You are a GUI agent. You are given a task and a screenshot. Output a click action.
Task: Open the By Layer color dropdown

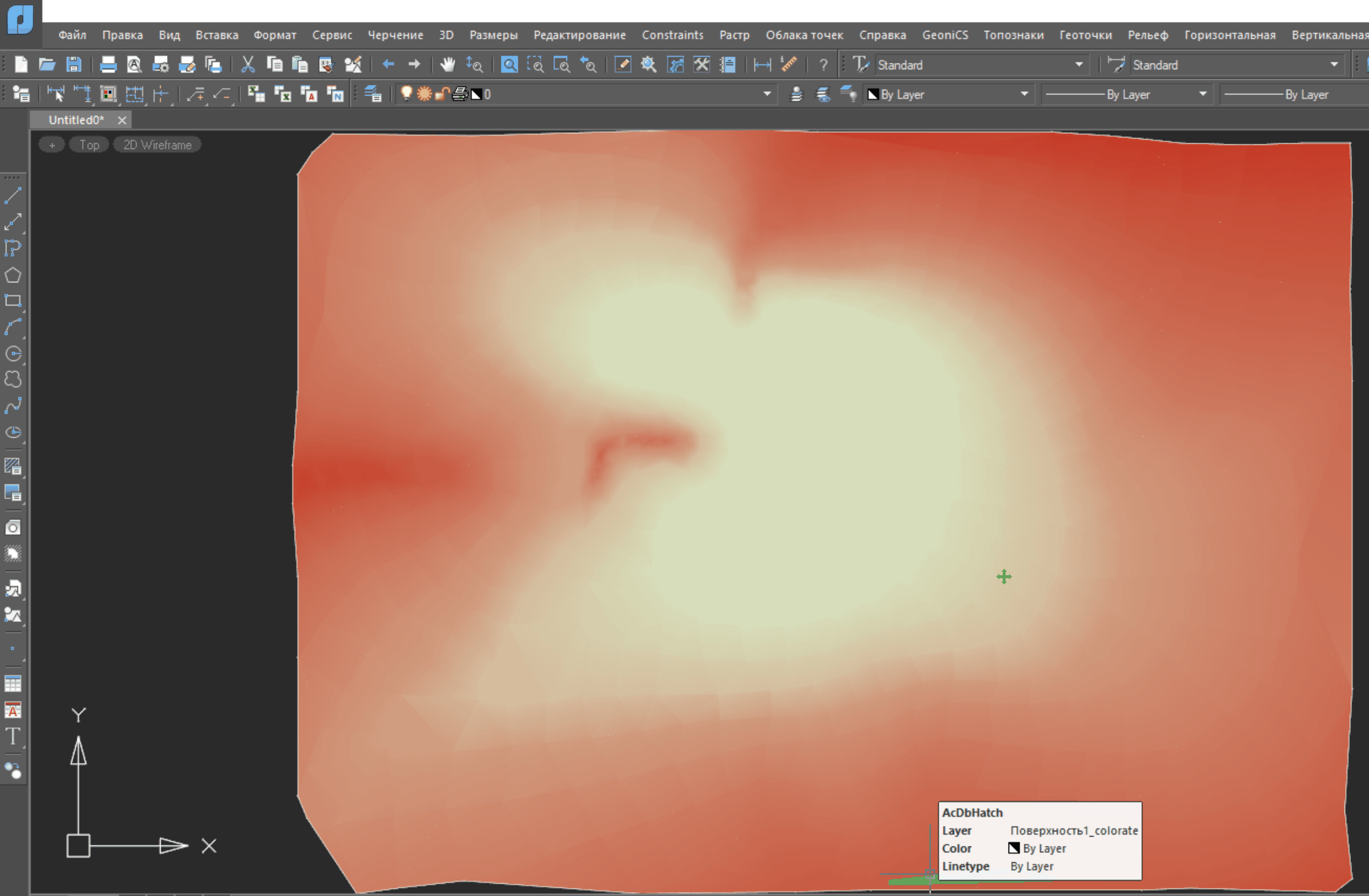coord(1024,94)
